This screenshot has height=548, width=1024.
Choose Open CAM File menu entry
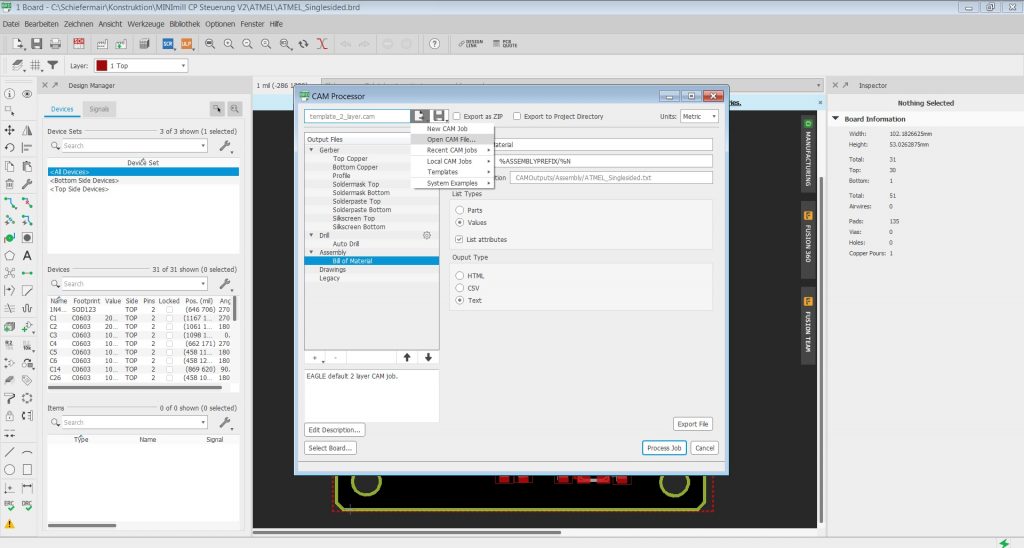click(x=451, y=139)
